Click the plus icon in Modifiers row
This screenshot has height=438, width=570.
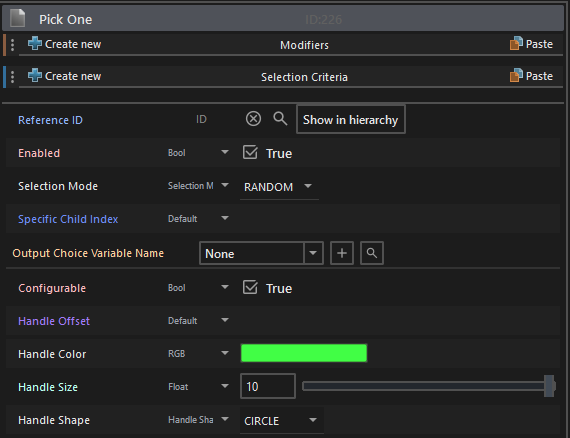pos(35,44)
